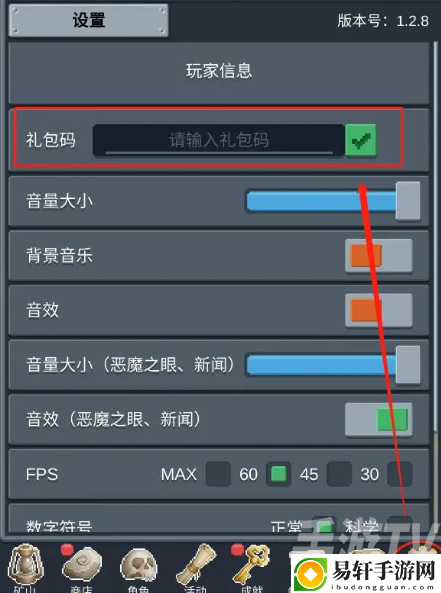
Task: Open the golden key achievements icon
Action: (x=252, y=564)
